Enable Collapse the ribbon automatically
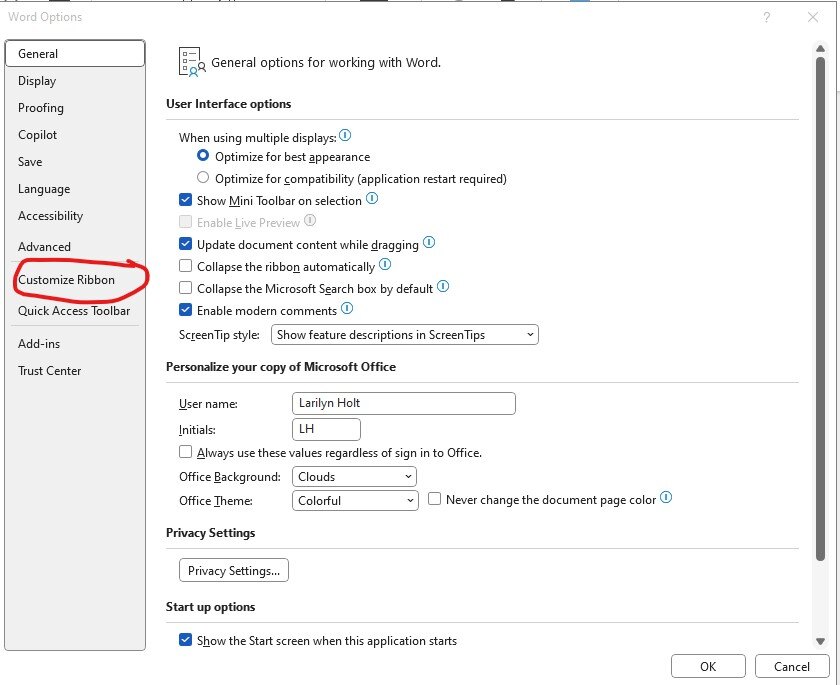 185,266
